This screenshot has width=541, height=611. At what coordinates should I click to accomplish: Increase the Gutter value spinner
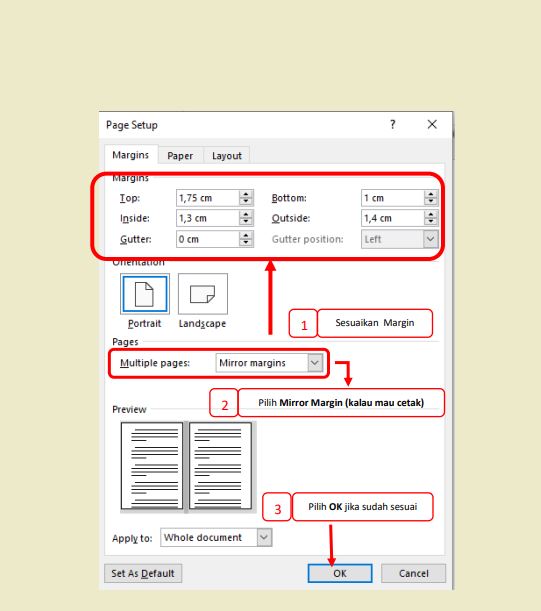coord(246,235)
